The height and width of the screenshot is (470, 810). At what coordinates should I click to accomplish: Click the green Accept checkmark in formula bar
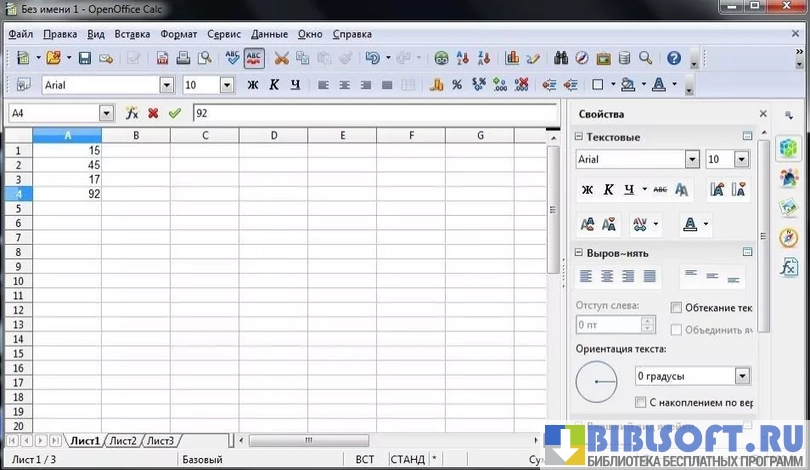pyautogui.click(x=175, y=114)
